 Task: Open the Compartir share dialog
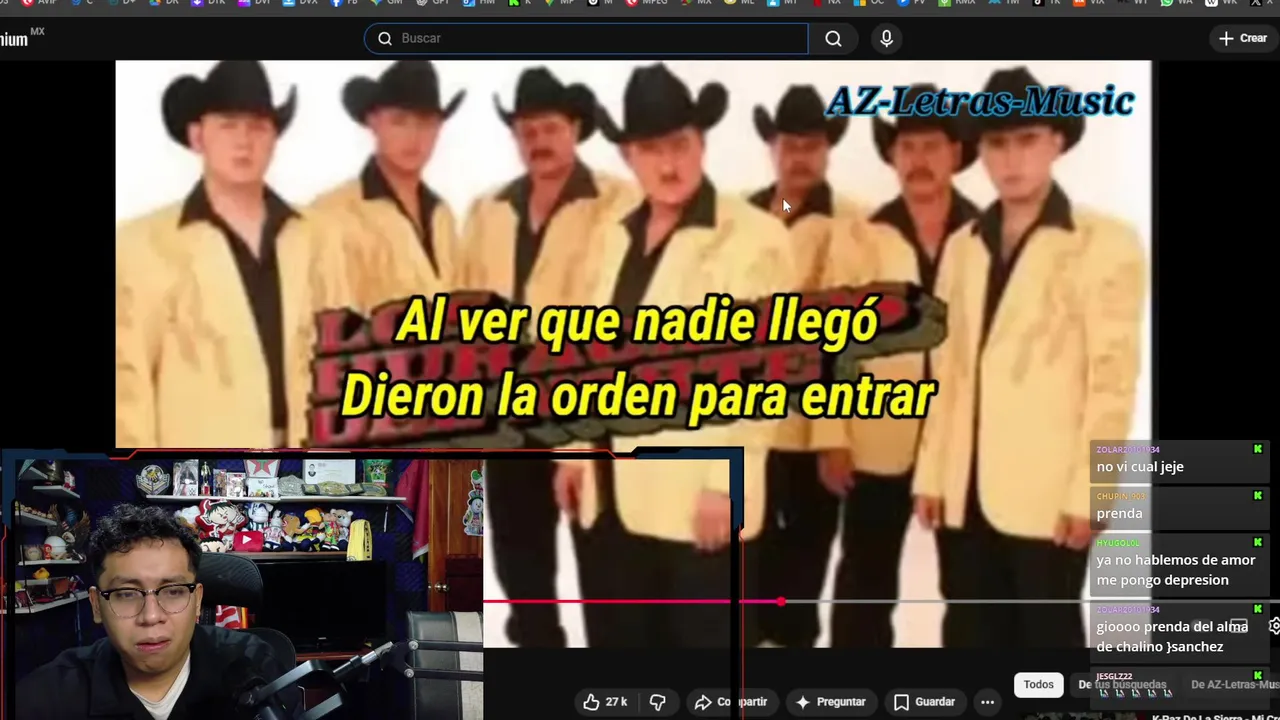click(x=731, y=702)
